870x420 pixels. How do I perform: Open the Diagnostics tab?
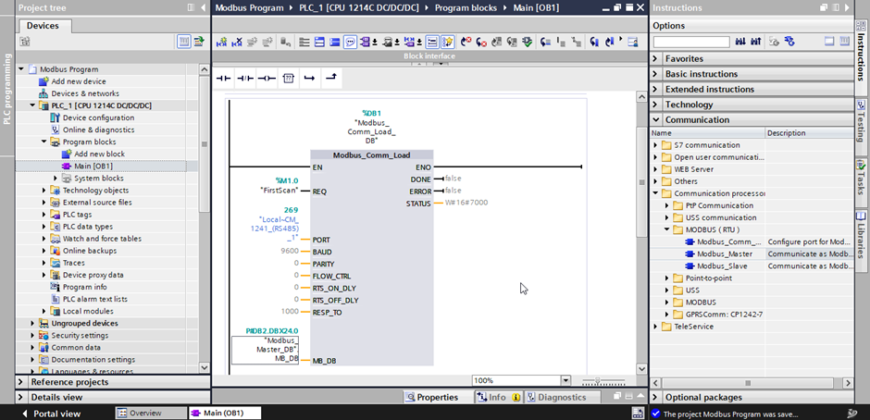coord(556,397)
